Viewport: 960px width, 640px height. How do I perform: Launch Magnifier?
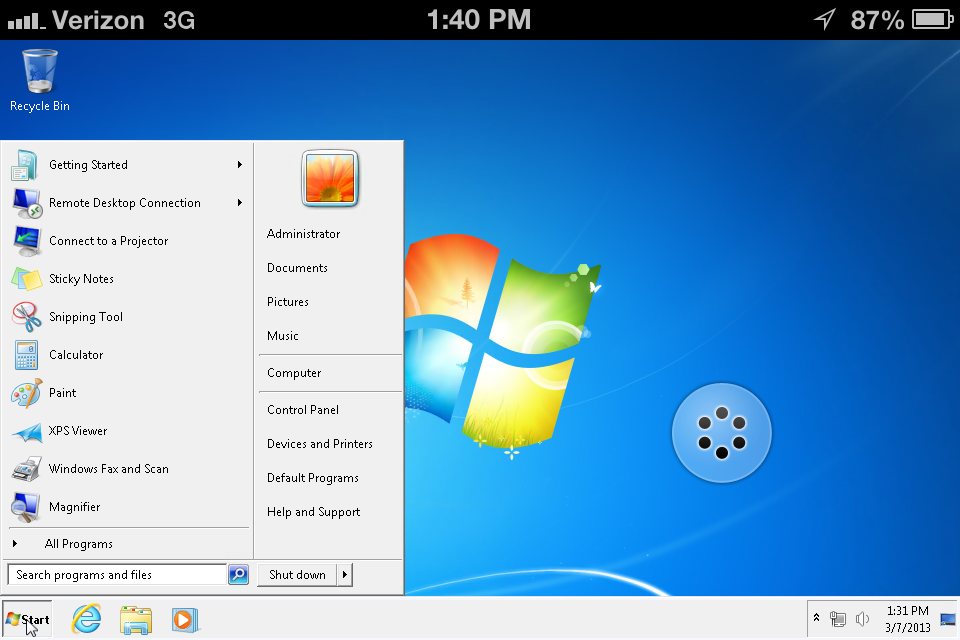(x=74, y=506)
